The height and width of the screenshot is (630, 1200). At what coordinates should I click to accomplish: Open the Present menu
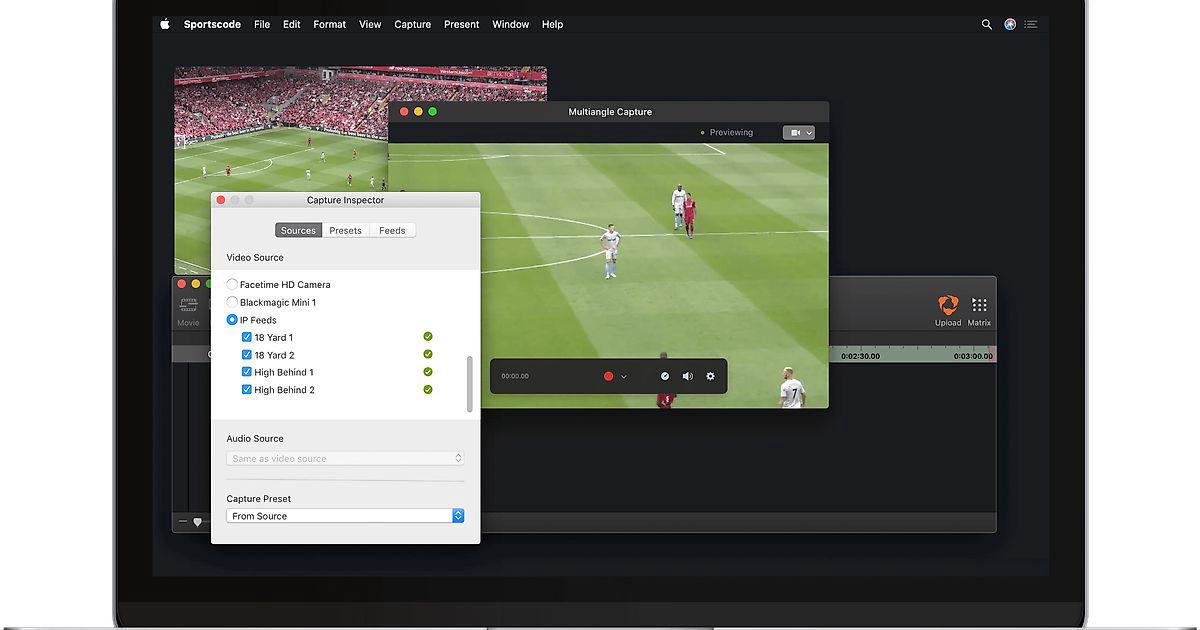click(462, 24)
